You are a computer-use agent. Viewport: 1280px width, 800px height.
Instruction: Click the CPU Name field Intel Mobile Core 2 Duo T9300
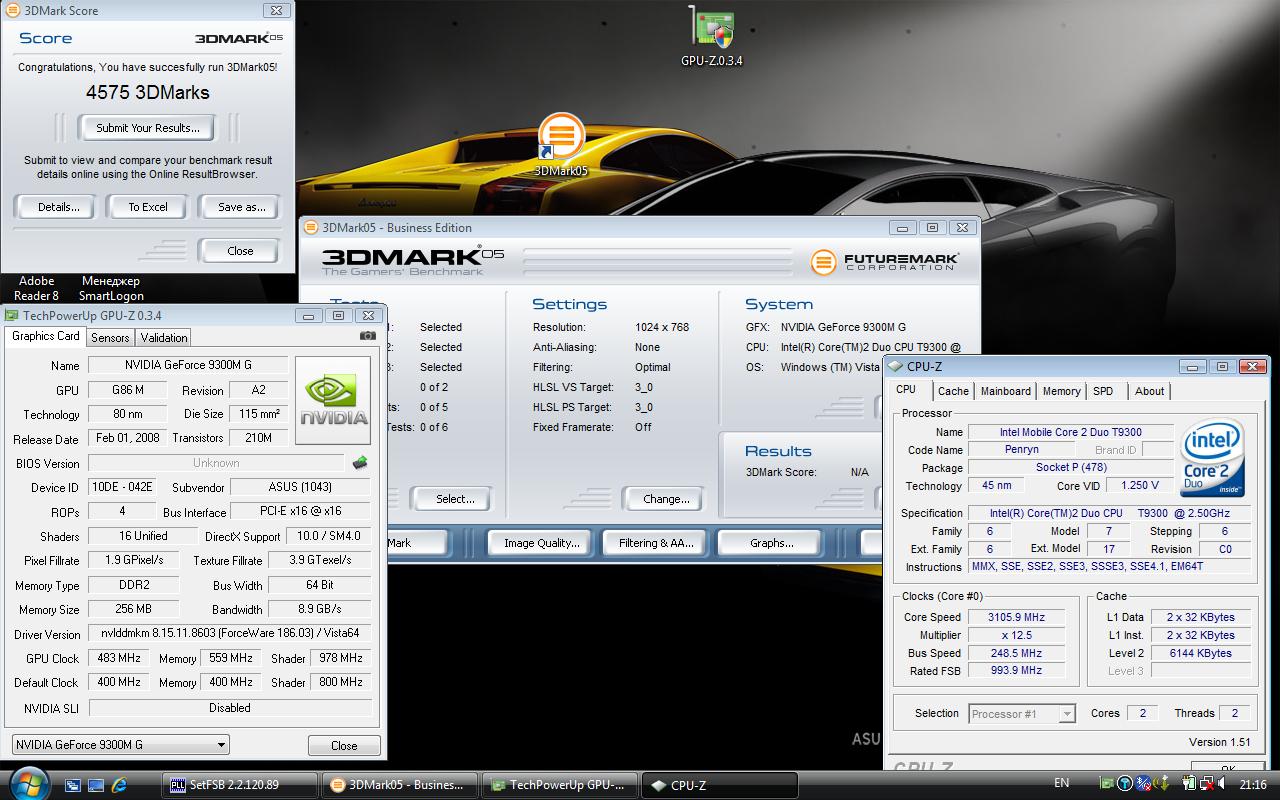1071,432
